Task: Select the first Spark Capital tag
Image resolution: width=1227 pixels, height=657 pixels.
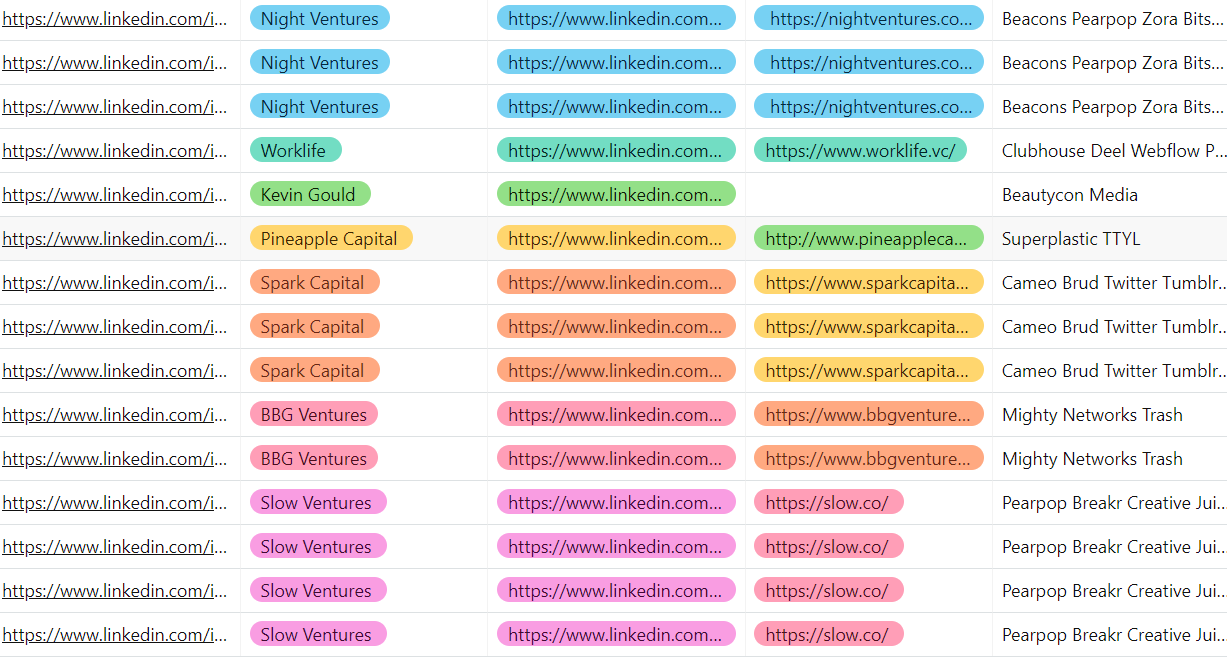Action: tap(315, 283)
